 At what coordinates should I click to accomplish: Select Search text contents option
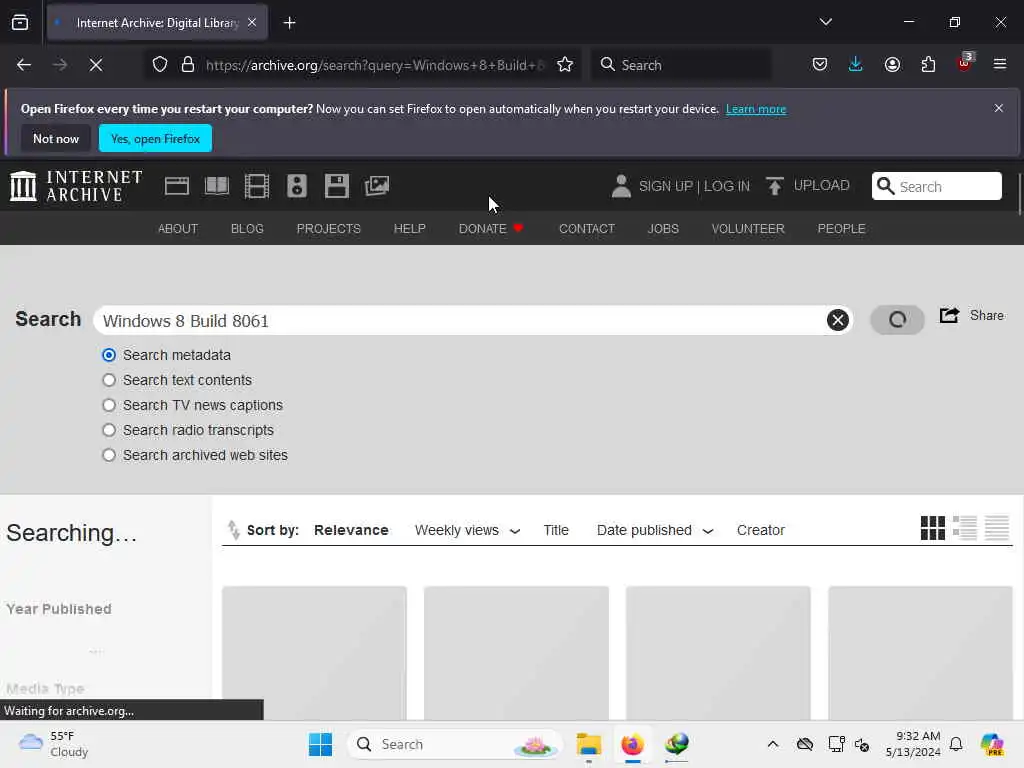(109, 380)
